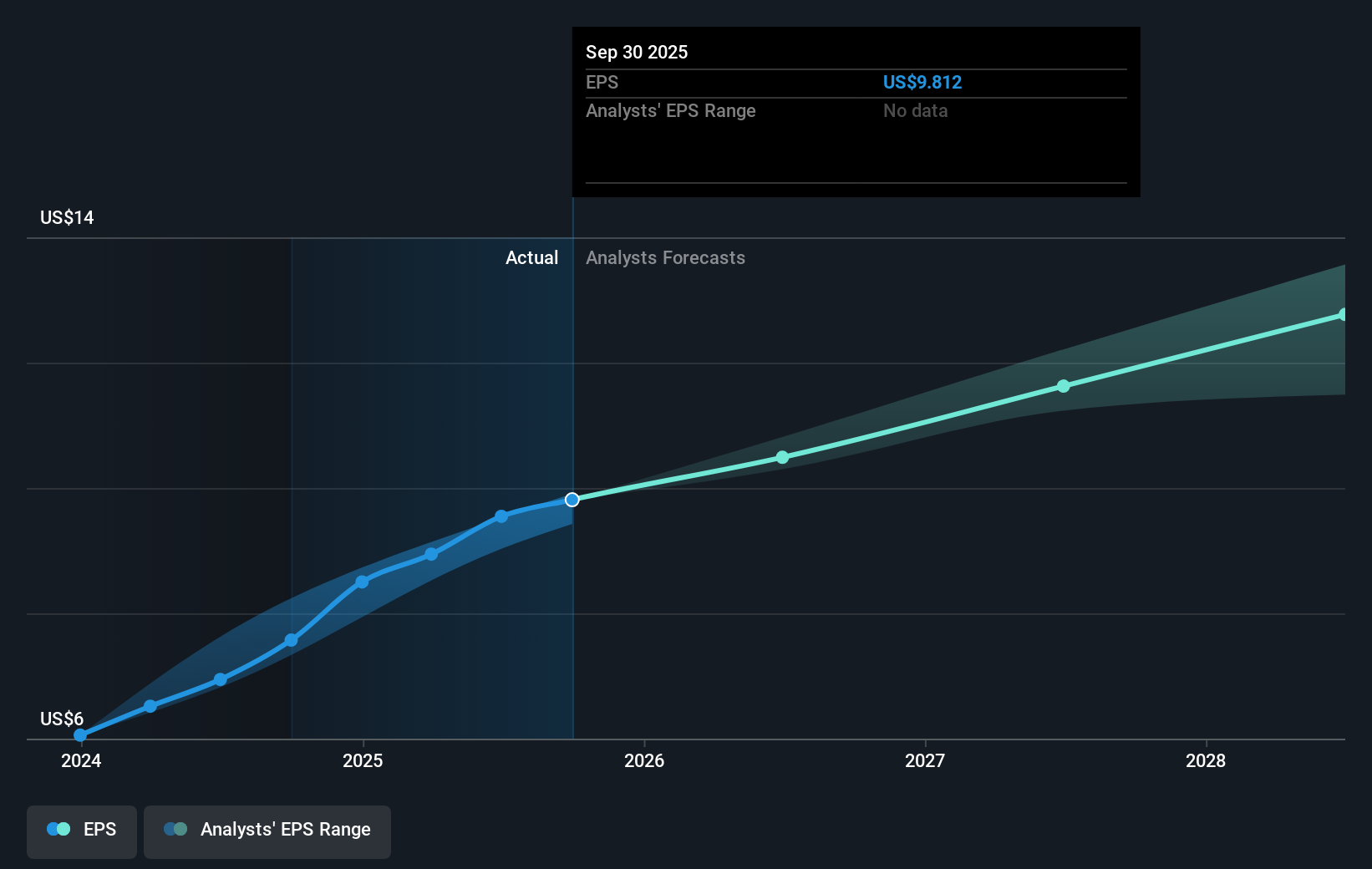This screenshot has width=1372, height=869.
Task: Click the US$6 y-axis label
Action: click(62, 719)
